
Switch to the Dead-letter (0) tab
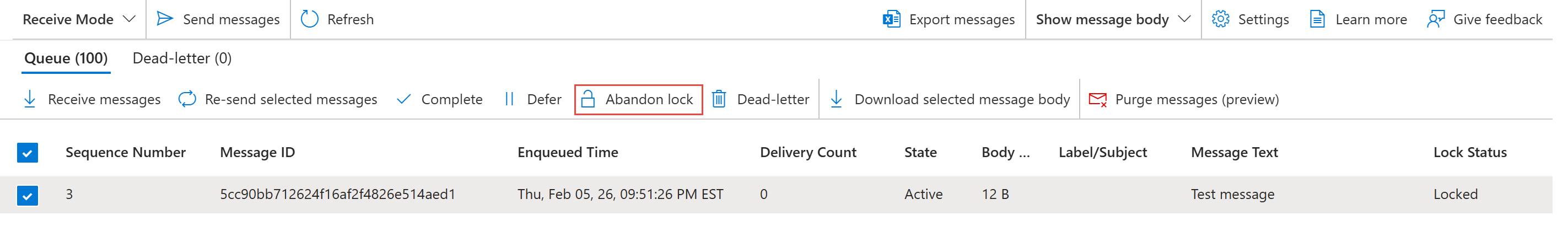182,58
